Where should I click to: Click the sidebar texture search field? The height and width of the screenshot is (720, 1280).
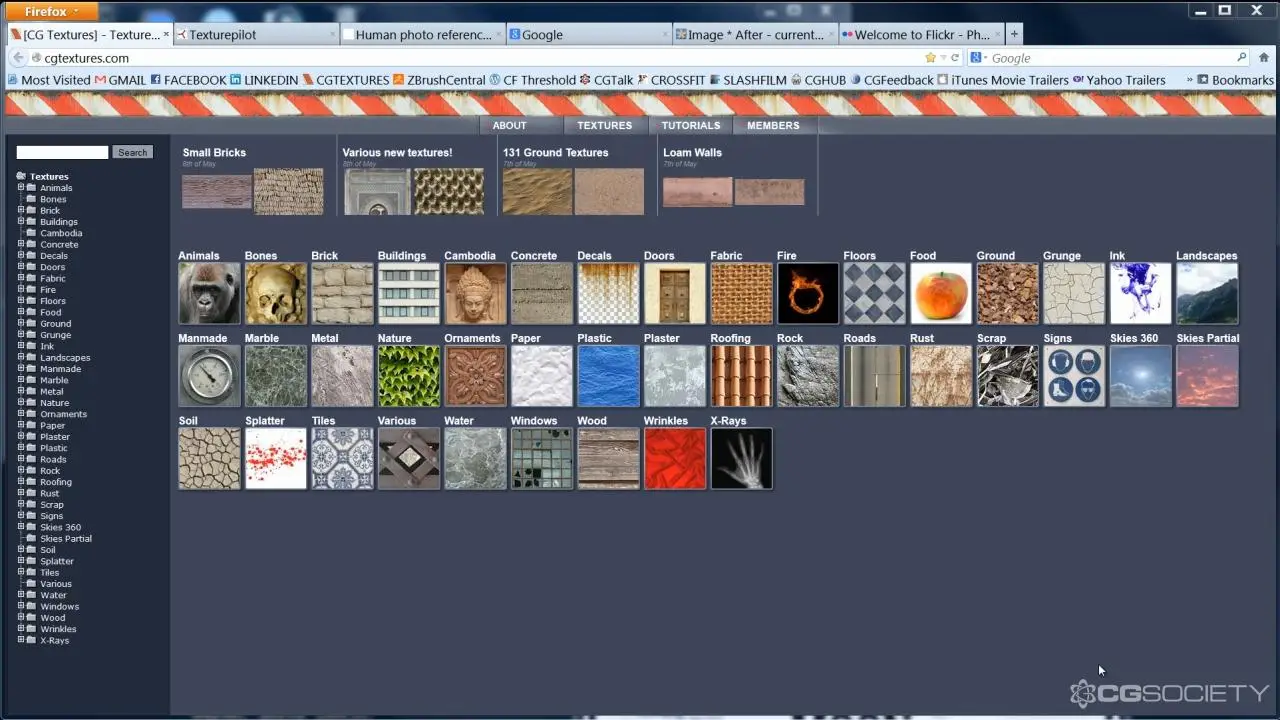[x=62, y=152]
